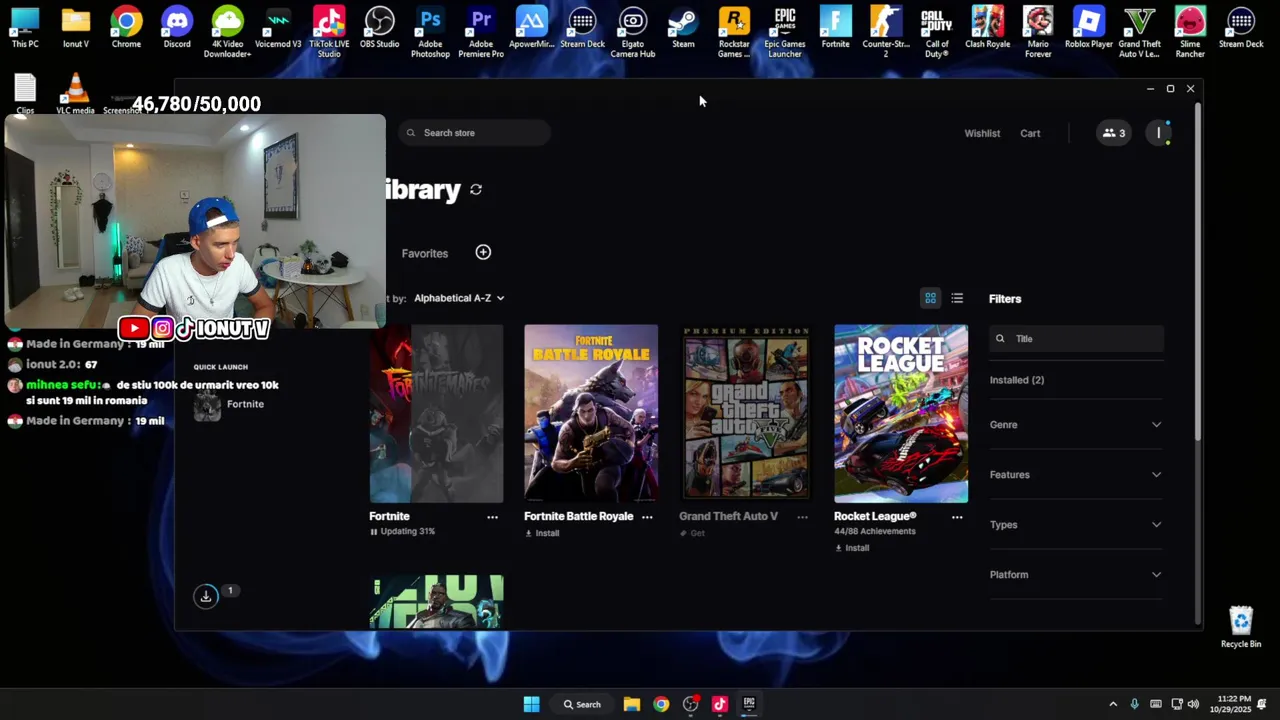Open Fortnite Battle Royale three-dots menu
Image resolution: width=1280 pixels, height=720 pixels.
click(x=647, y=517)
